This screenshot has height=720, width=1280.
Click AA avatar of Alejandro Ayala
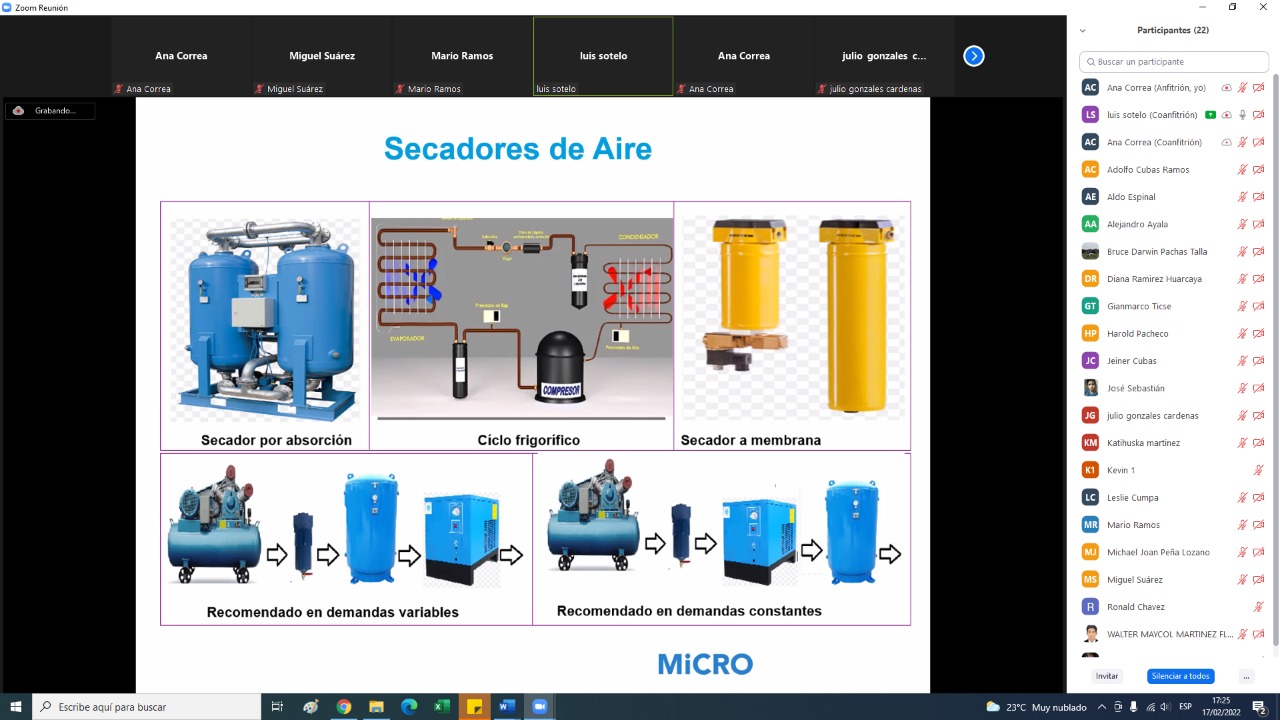tap(1090, 224)
